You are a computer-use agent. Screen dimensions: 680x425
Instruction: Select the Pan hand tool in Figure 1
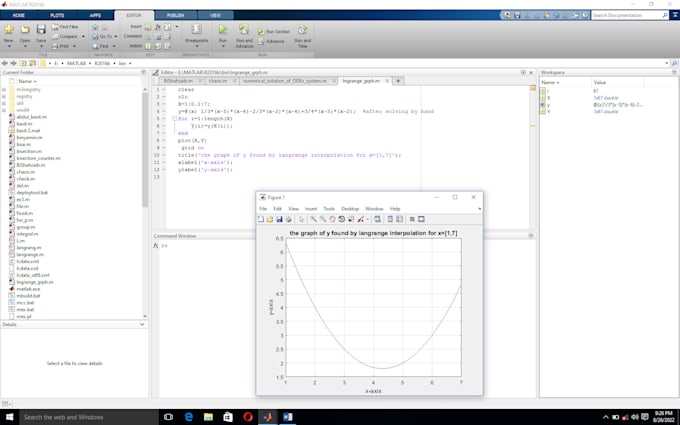coord(332,219)
